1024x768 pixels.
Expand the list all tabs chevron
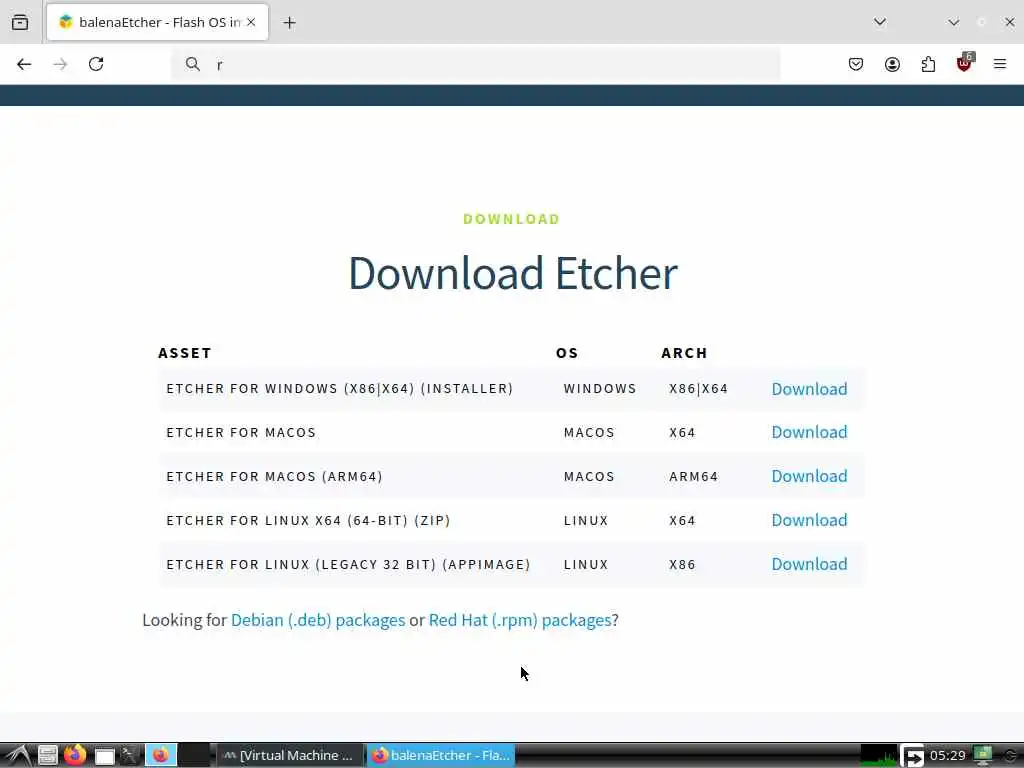(880, 22)
